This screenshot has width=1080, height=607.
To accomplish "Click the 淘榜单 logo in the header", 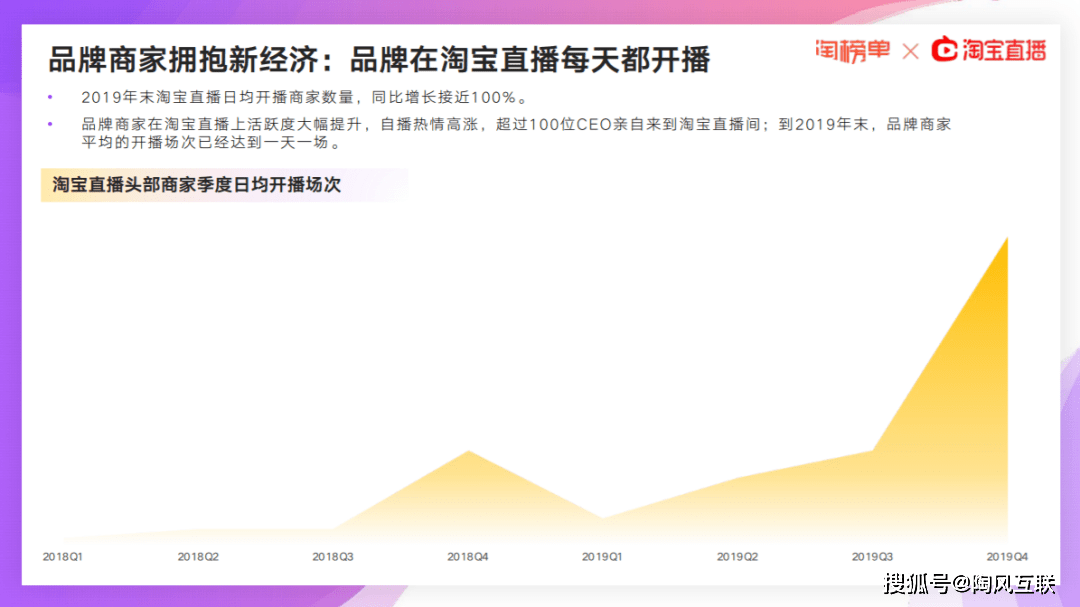I will tap(851, 51).
